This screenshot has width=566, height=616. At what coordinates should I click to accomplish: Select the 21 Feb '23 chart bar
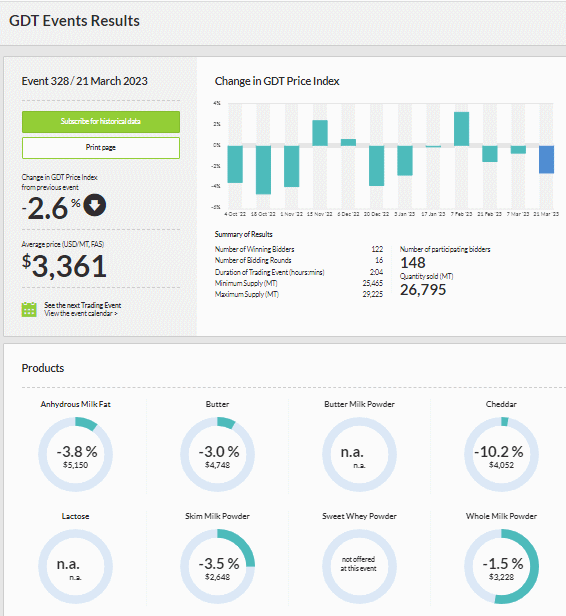pos(490,154)
